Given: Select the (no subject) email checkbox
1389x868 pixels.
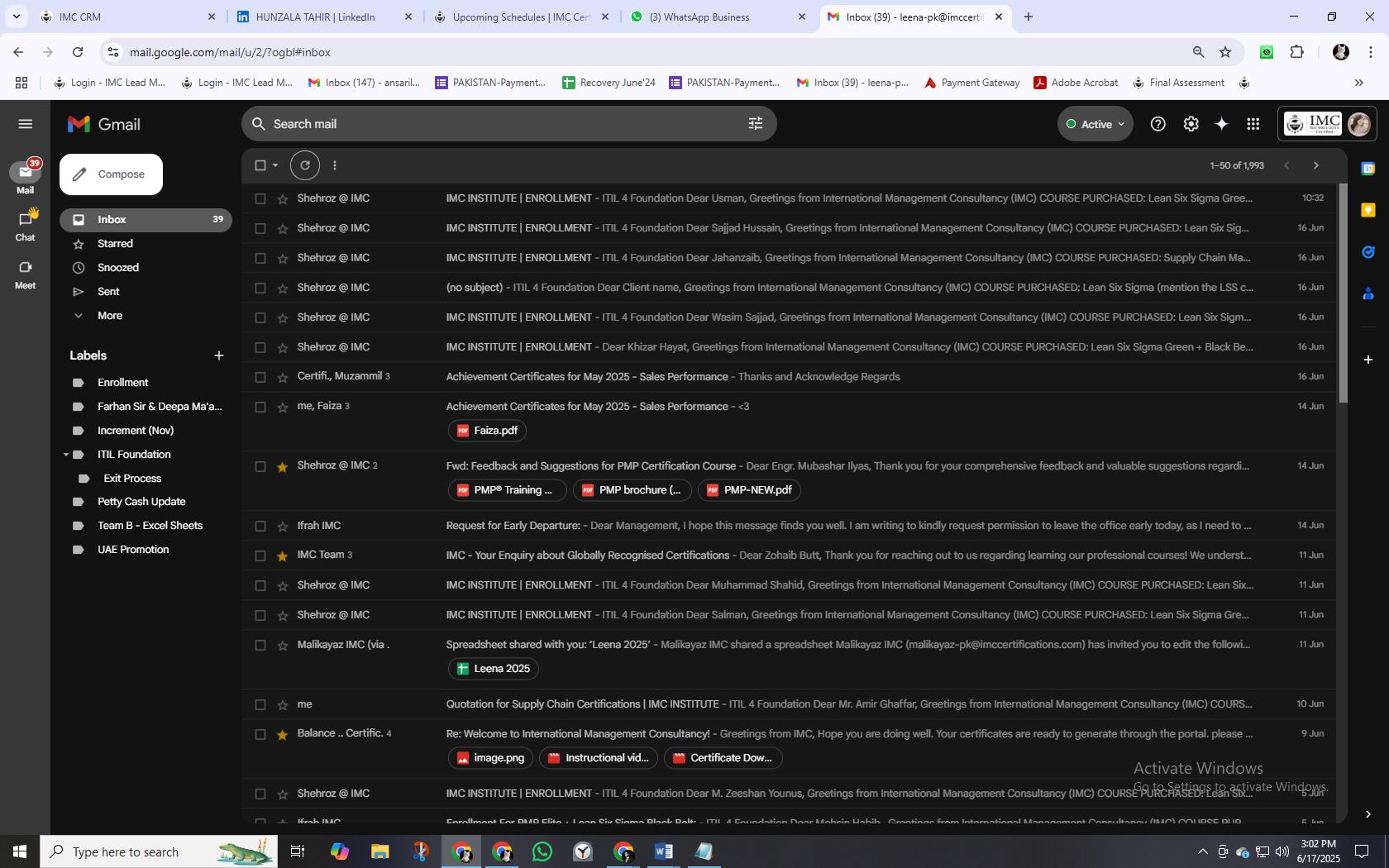Looking at the screenshot, I should coord(260,288).
